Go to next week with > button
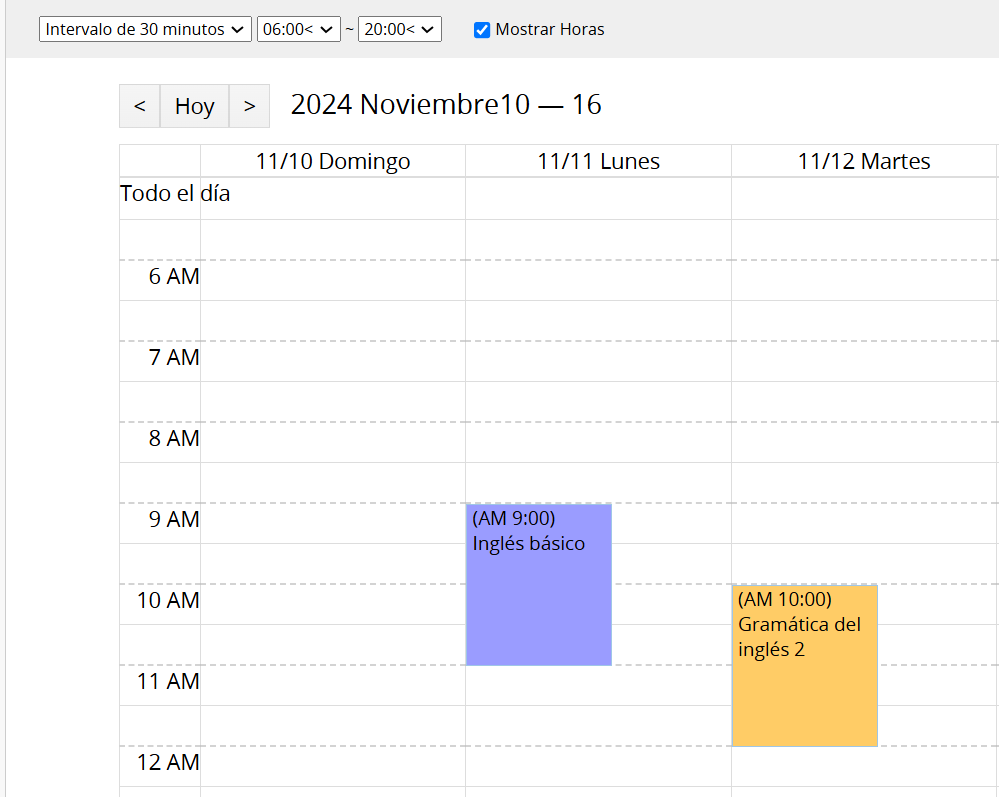 coord(249,106)
